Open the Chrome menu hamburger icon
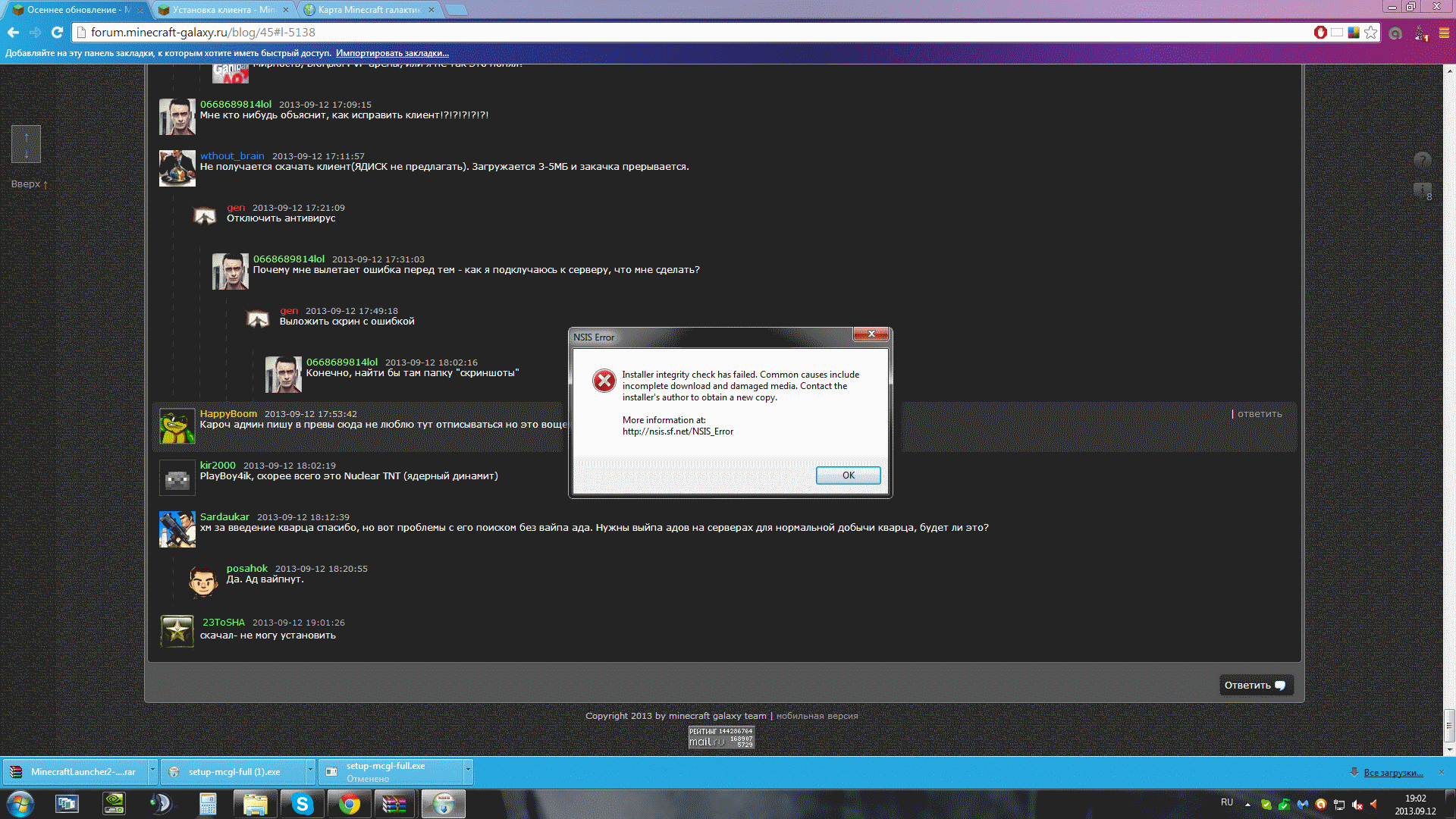 (1445, 33)
